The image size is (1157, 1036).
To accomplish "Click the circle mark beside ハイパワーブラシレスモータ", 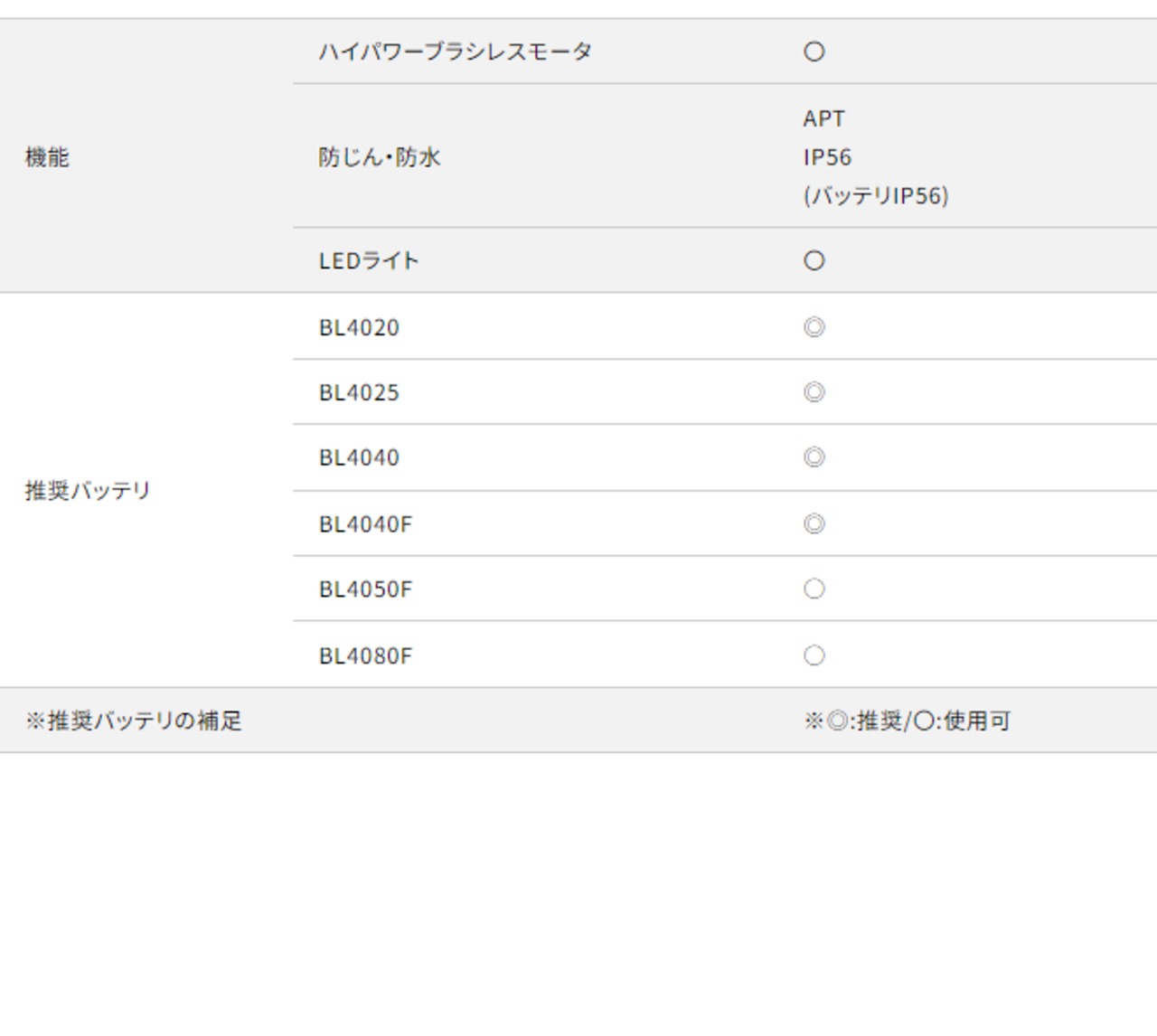I will (814, 52).
